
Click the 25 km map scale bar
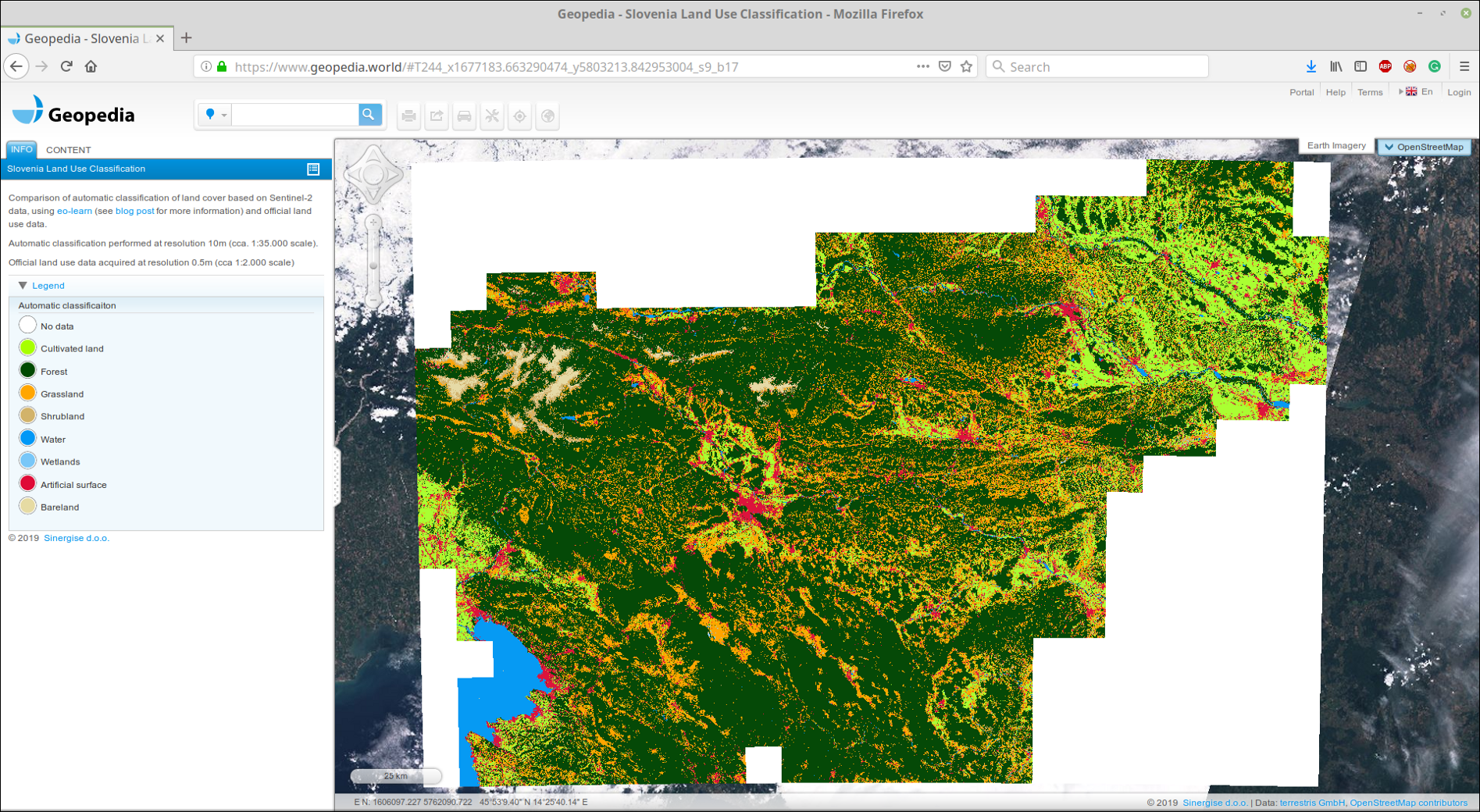pyautogui.click(x=396, y=775)
